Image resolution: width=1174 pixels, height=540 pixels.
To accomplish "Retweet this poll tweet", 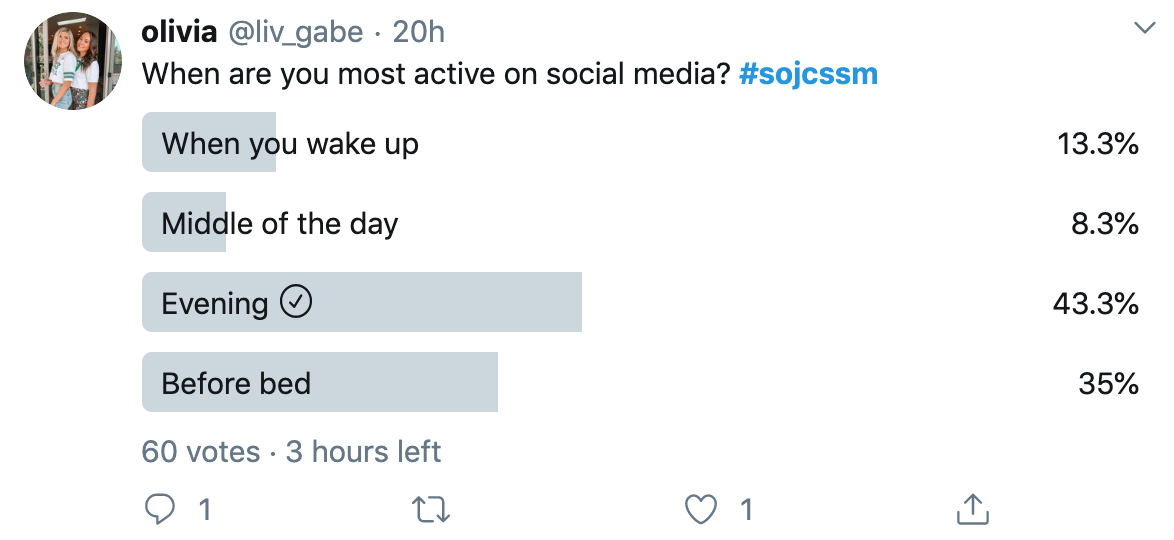I will coord(432,510).
